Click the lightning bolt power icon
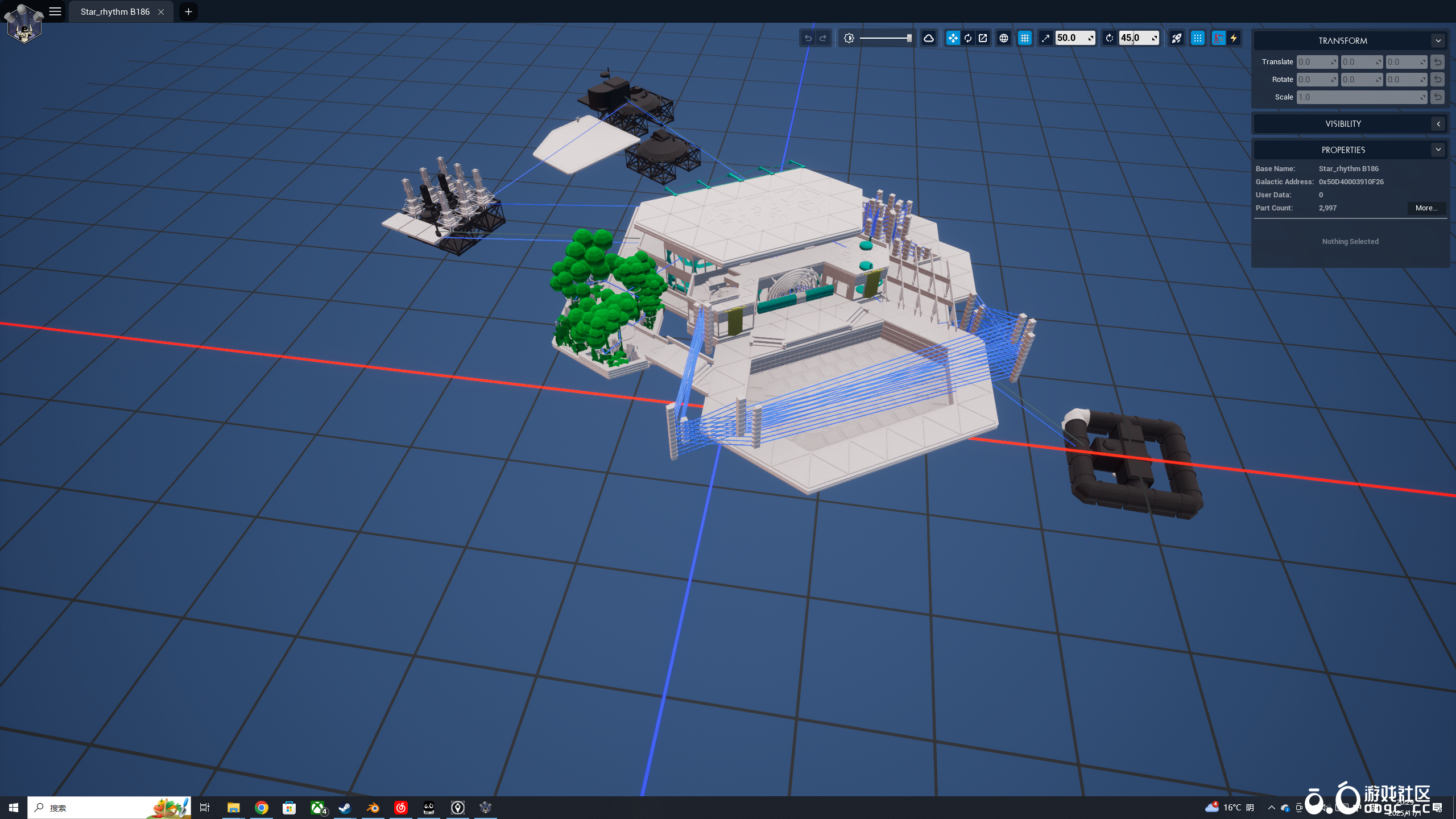 [x=1234, y=38]
